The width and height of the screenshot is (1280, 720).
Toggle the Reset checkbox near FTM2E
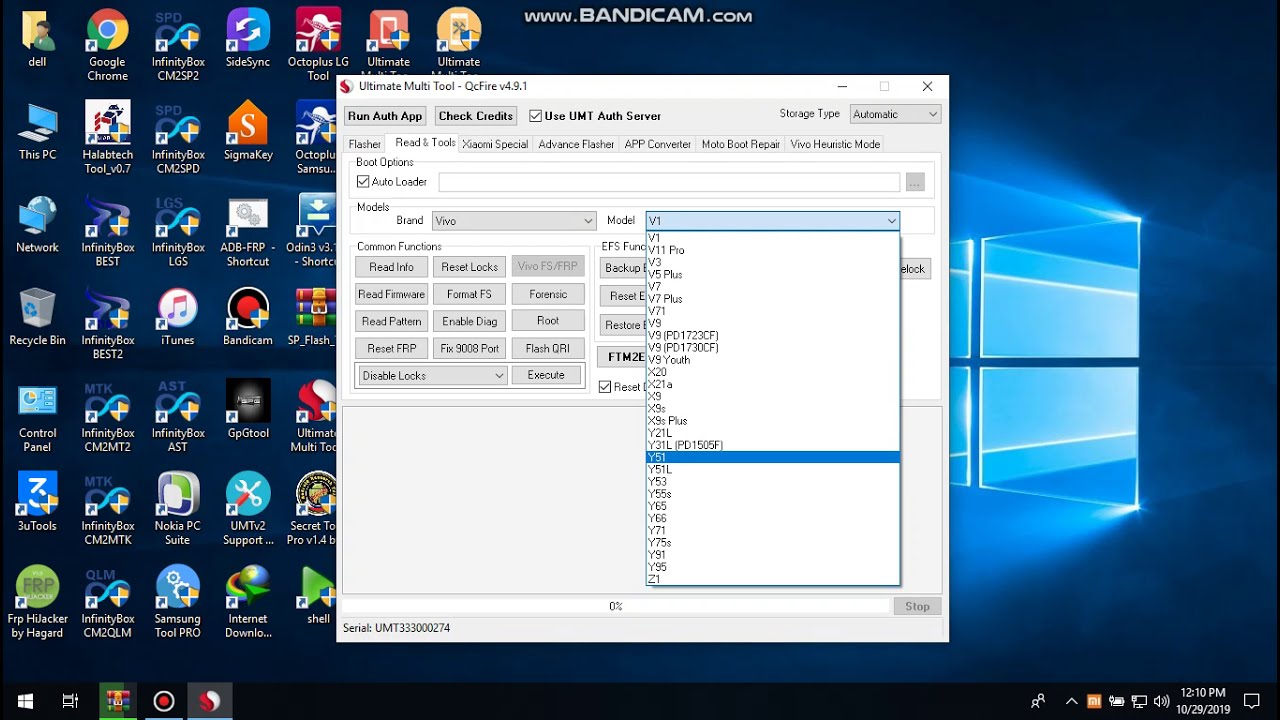[x=605, y=387]
